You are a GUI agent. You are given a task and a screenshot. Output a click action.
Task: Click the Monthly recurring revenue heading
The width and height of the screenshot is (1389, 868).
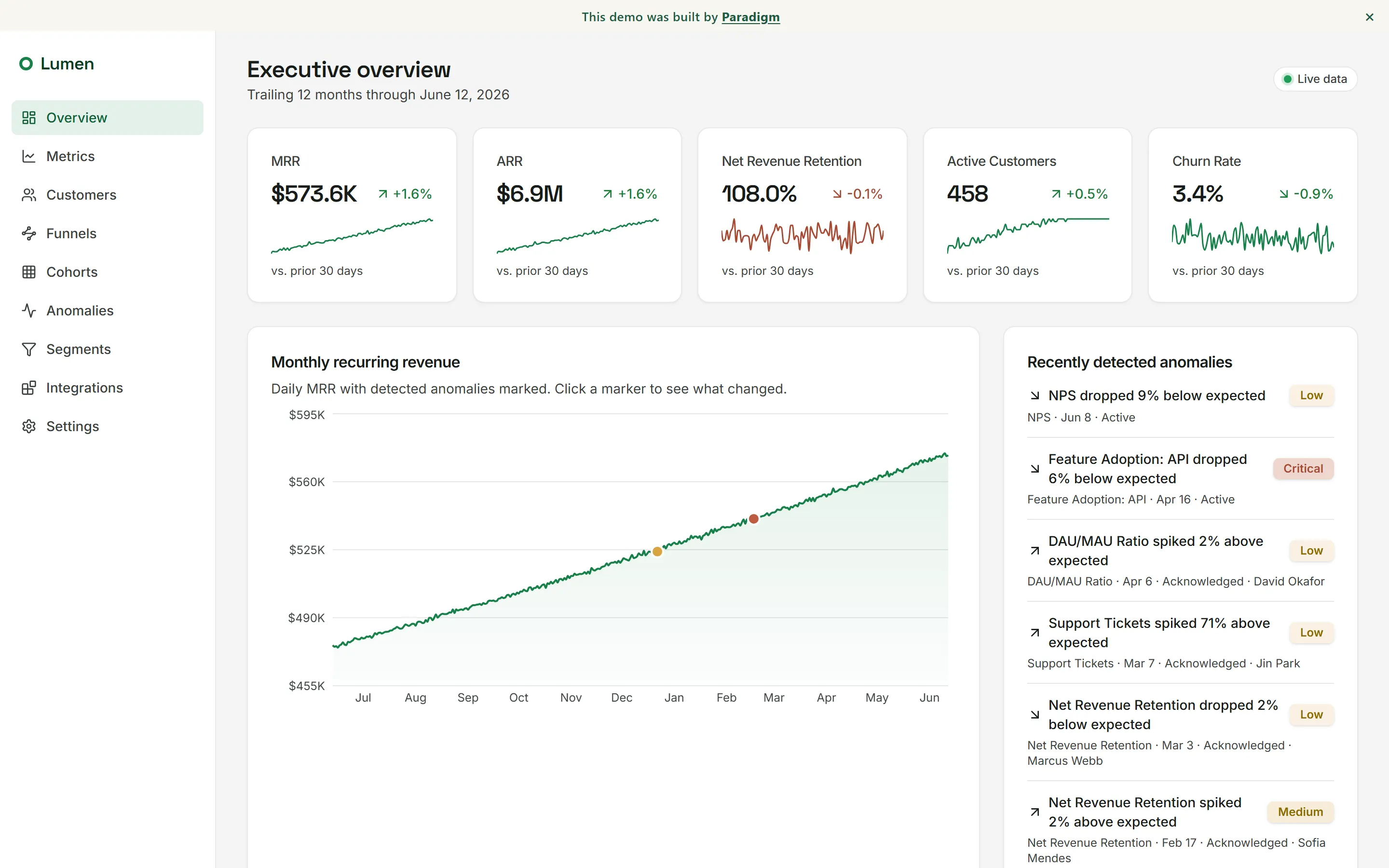point(365,362)
